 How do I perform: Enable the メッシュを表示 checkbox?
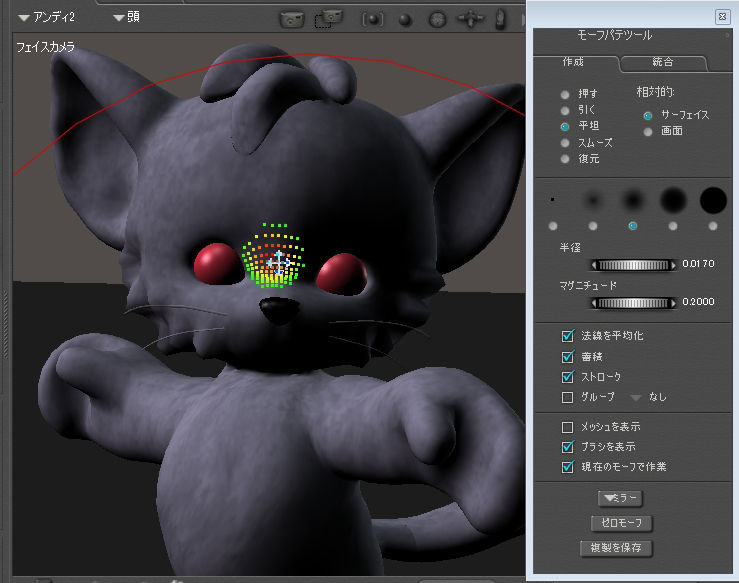click(x=567, y=427)
